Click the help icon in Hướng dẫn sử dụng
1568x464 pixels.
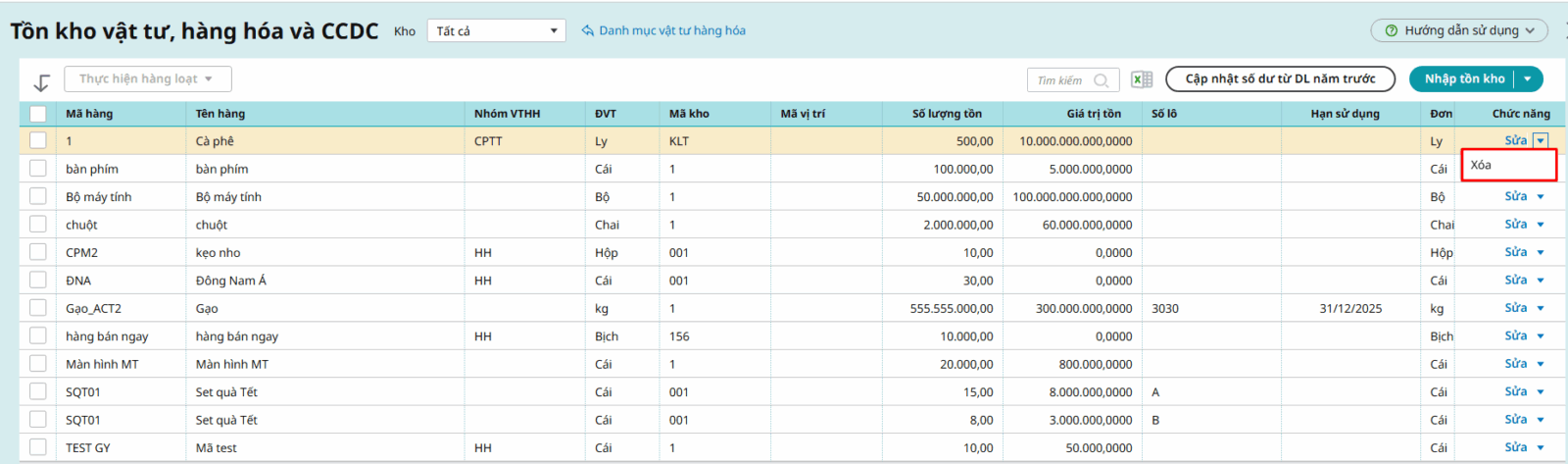tap(1391, 30)
